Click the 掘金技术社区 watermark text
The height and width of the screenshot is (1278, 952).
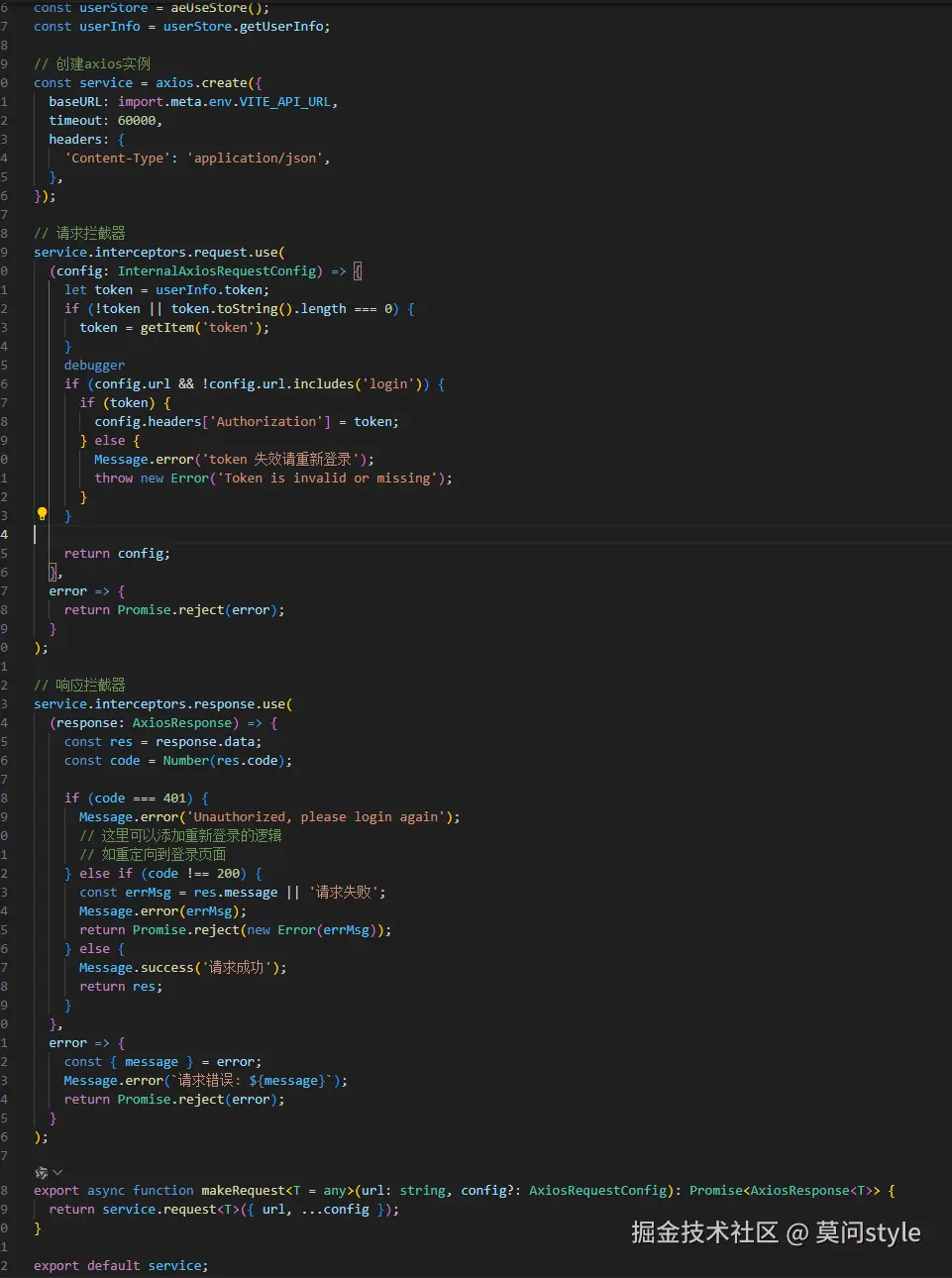click(x=703, y=1232)
